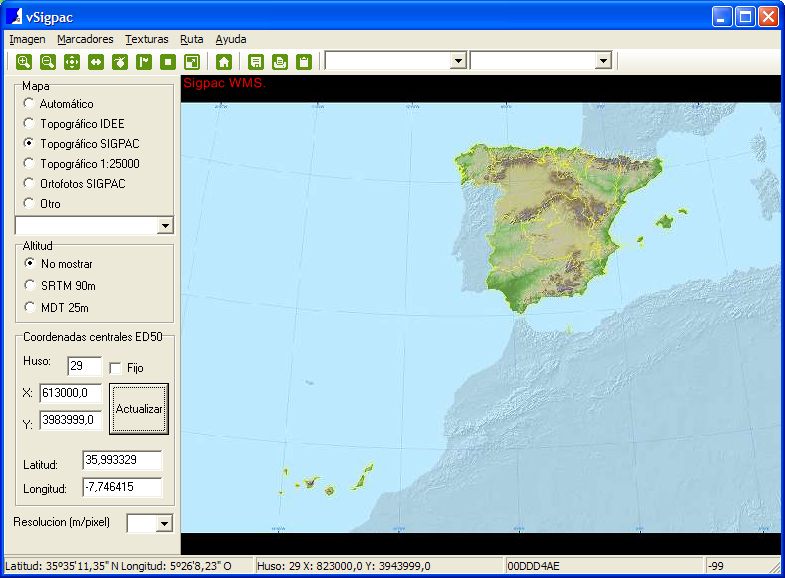785x578 pixels.
Task: Open the Marcadores menu
Action: 85,39
